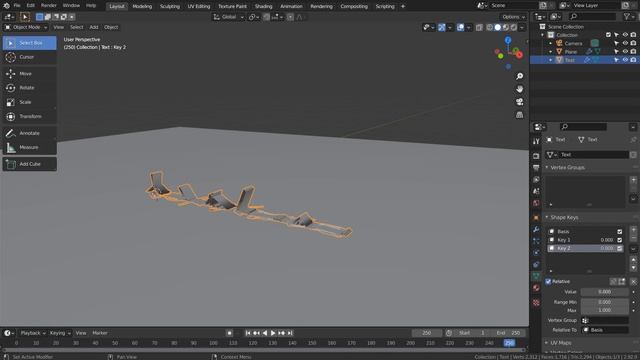Switch to the Sculpting workspace tab
Viewport: 640px width, 360px height.
coord(170,6)
